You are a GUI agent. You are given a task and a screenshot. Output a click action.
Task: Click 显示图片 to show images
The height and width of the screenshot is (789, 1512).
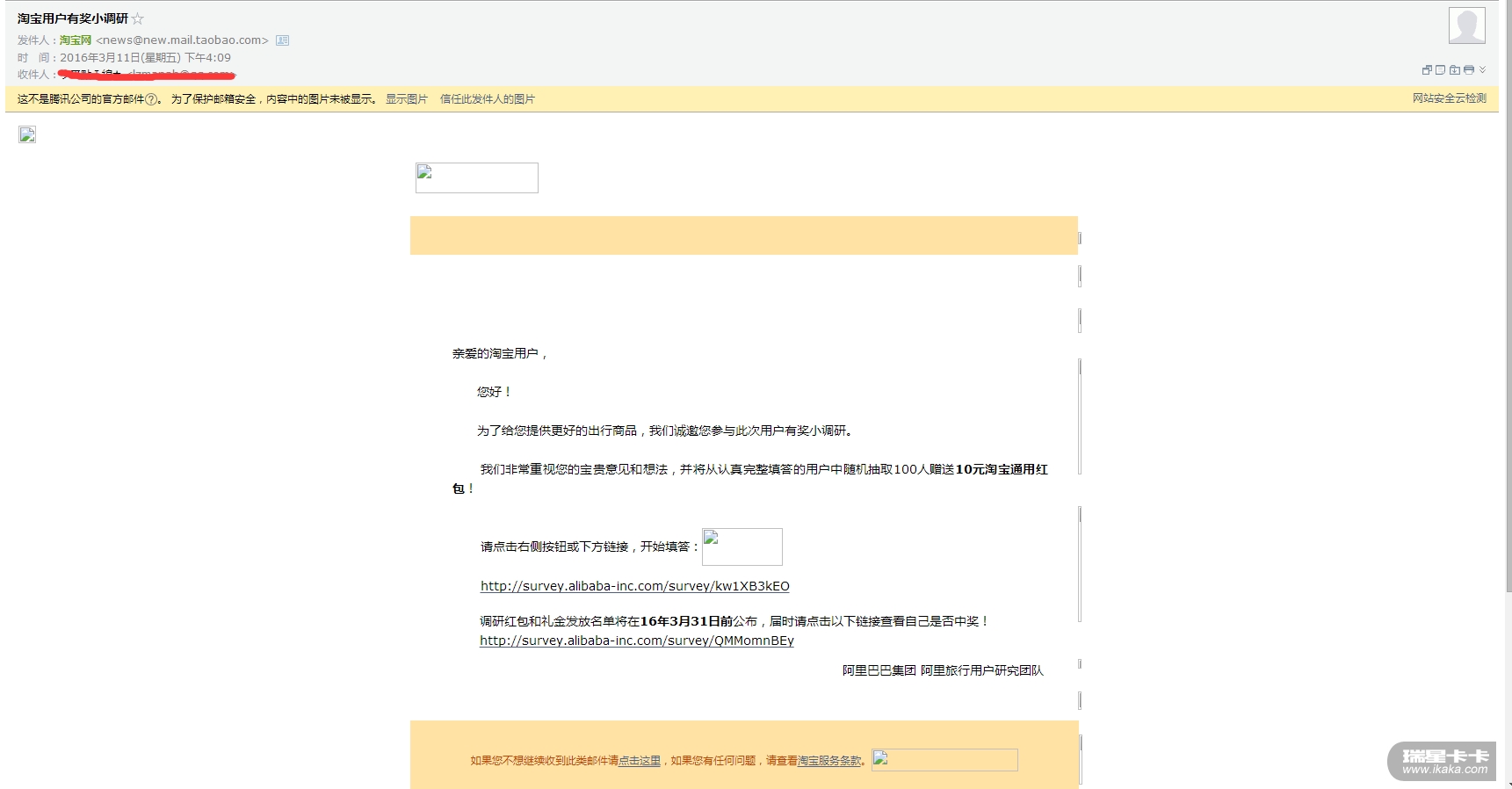[407, 99]
